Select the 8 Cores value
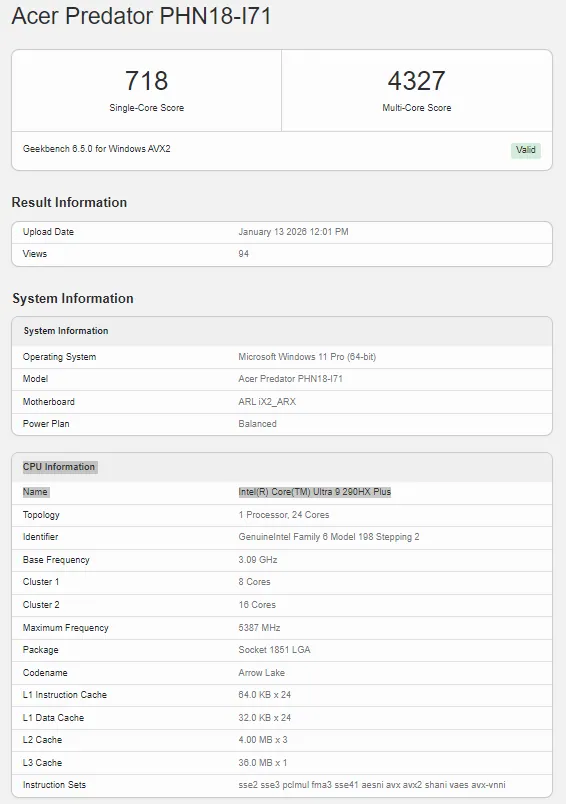Screen dimensions: 566x804 pos(254,582)
